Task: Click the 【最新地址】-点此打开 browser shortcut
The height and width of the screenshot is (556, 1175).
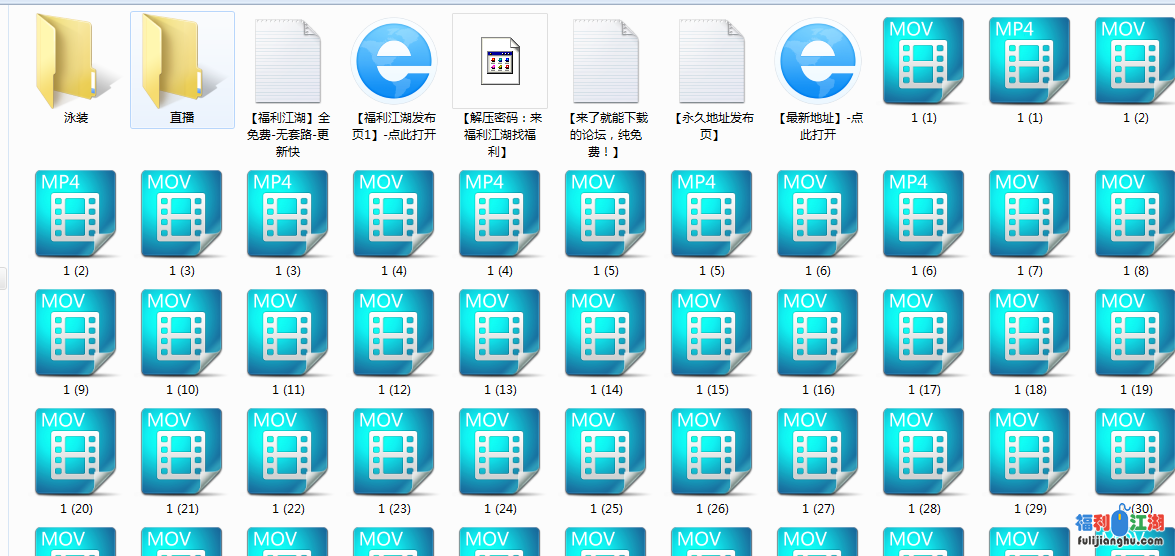Action: tap(818, 62)
